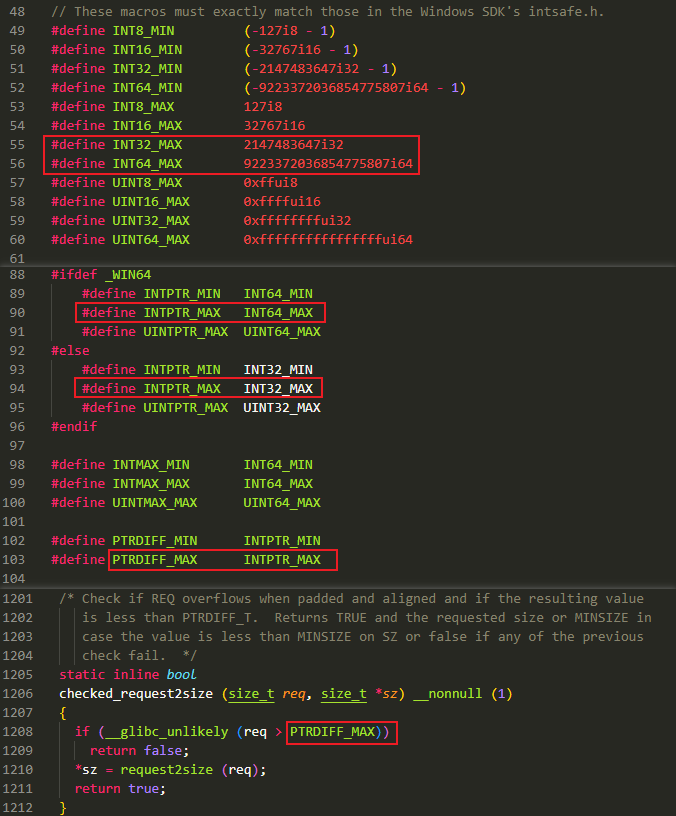Viewport: 676px width, 816px height.
Task: Click the UINT64_MAX hex value 0xffffffffffffffffui64
Action: 328,240
